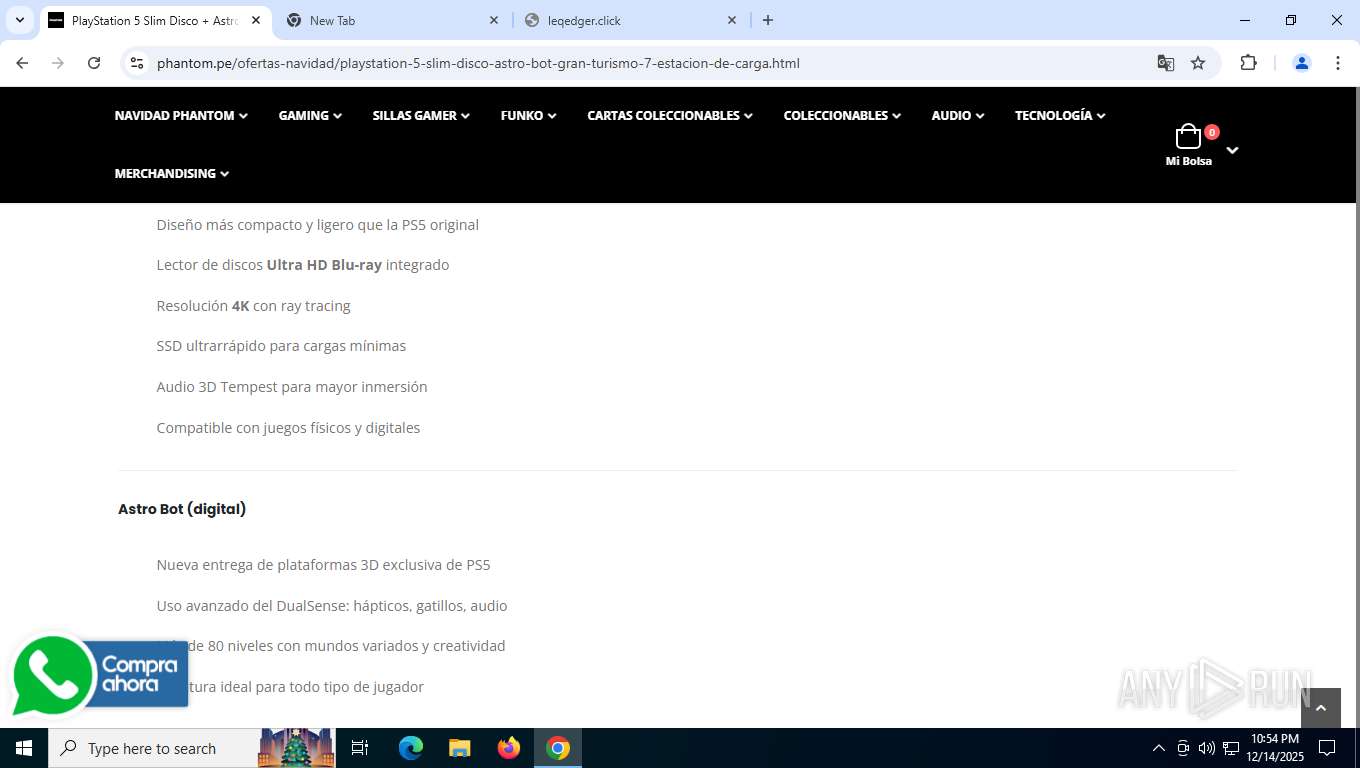The image size is (1360, 768).
Task: Open the Christmas tree search highlight
Action: click(296, 748)
